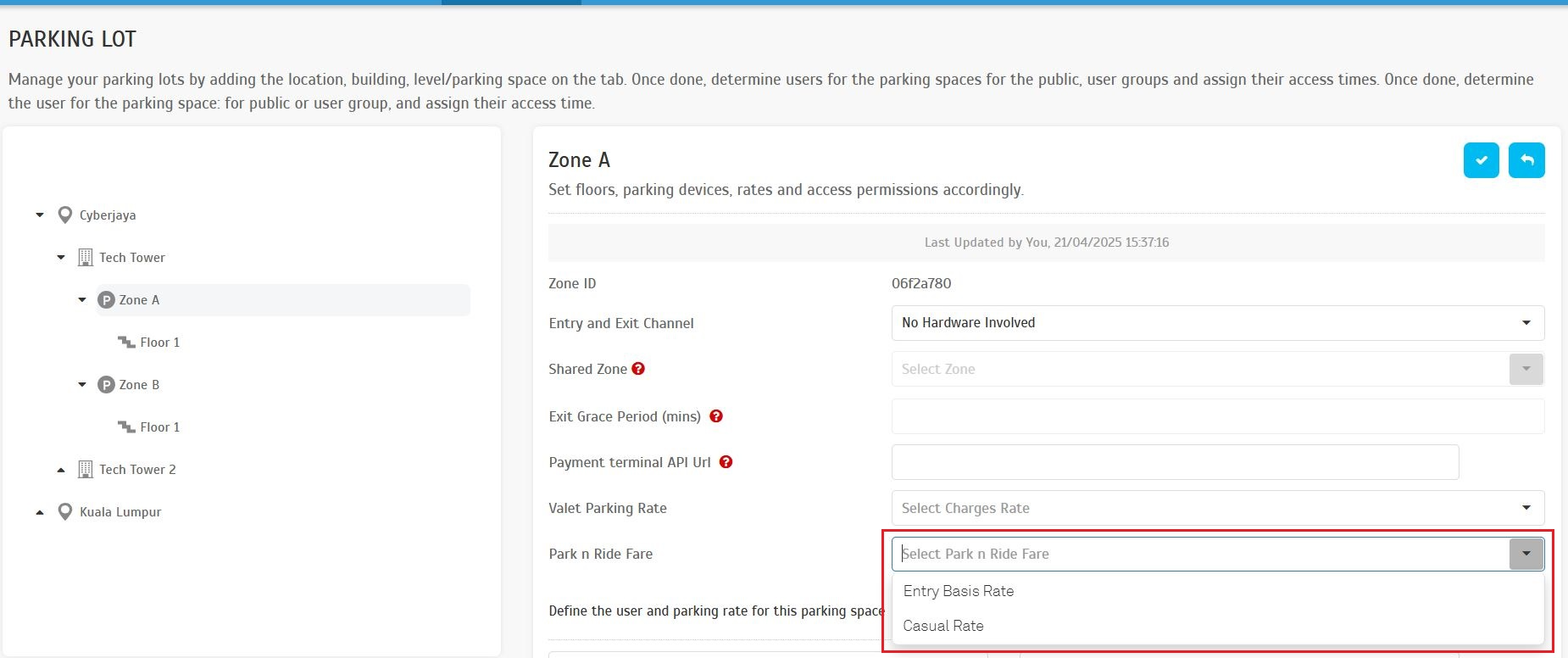Click the Tech Tower 2 building icon
Image resolution: width=1568 pixels, height=658 pixels.
pyautogui.click(x=86, y=470)
